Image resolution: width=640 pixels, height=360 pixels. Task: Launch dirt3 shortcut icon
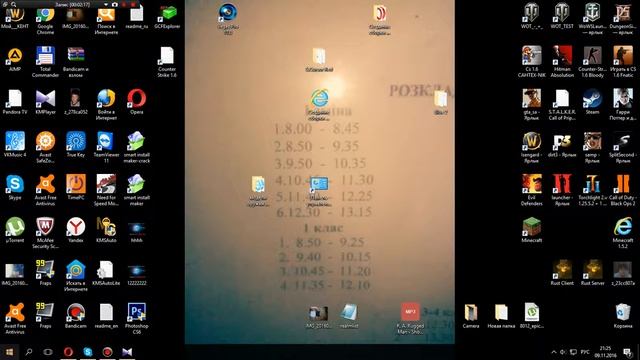coord(562,145)
